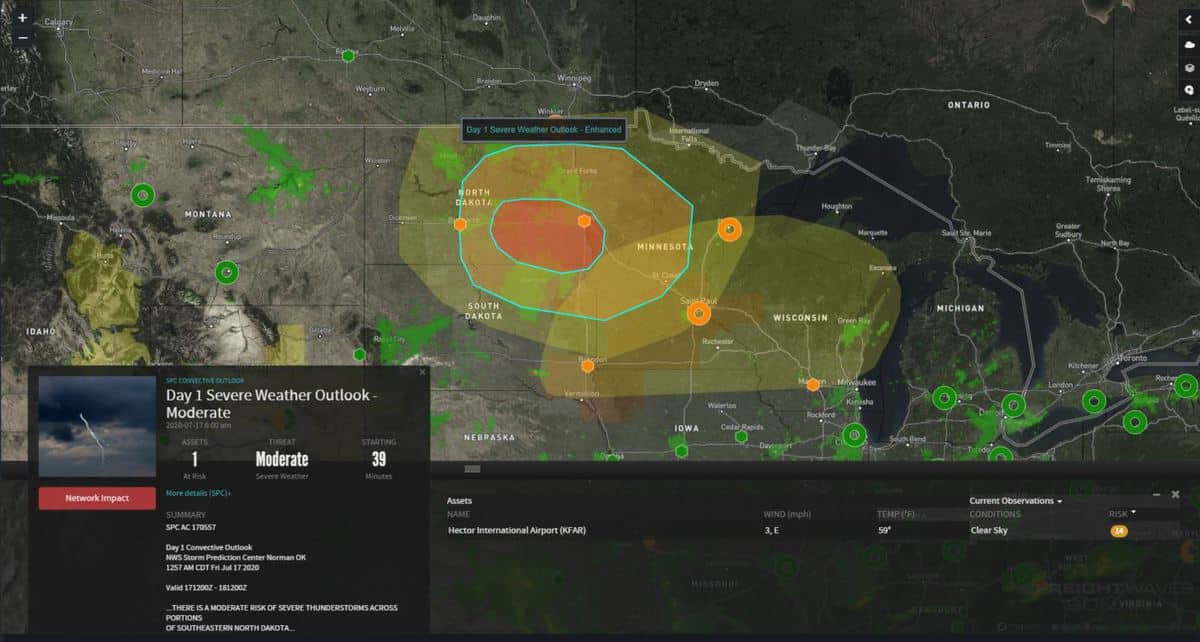Click the orange risk badge 34
Viewport: 1200px width, 642px height.
tap(1118, 531)
